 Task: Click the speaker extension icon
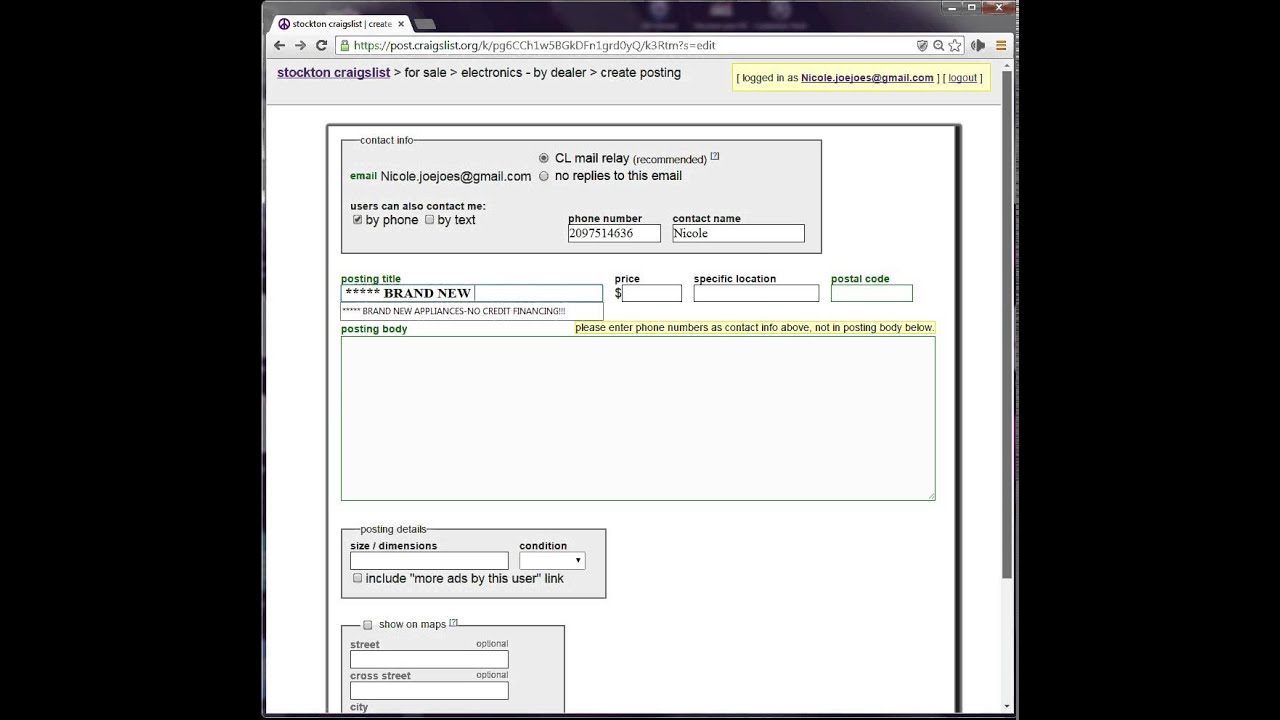click(x=978, y=45)
